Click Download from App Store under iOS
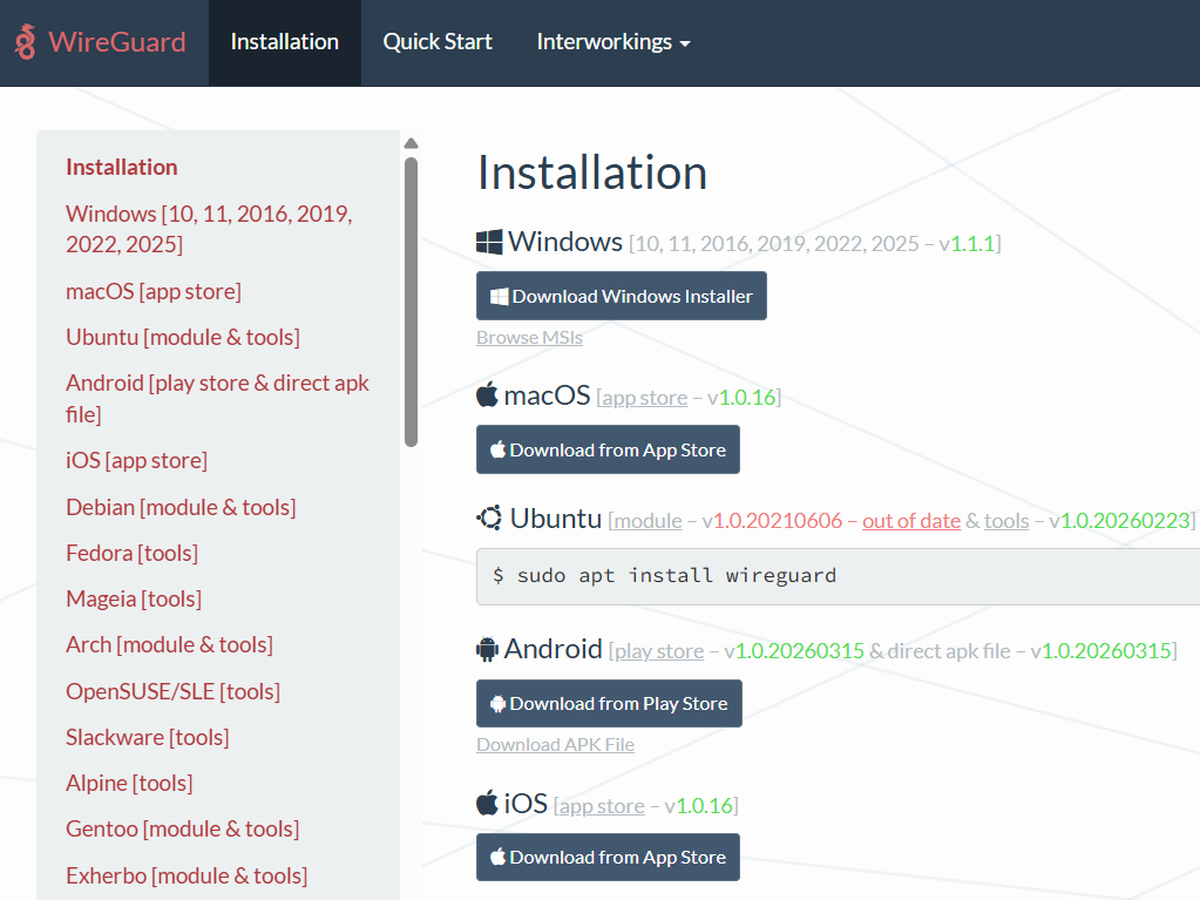Image resolution: width=1200 pixels, height=900 pixels. pos(608,857)
